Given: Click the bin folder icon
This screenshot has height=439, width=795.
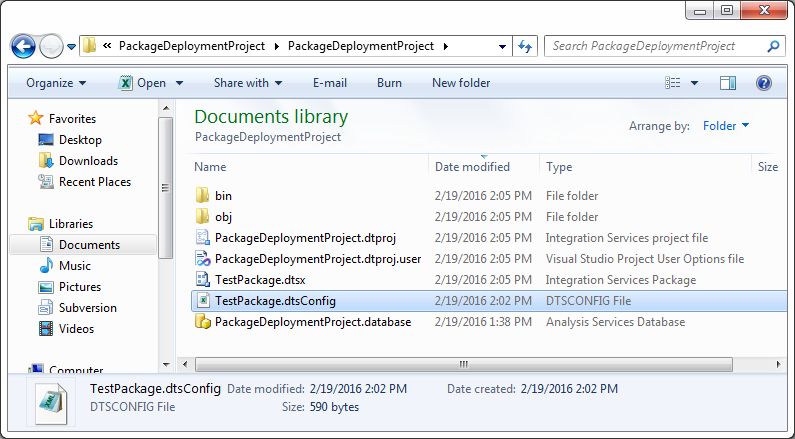Looking at the screenshot, I should coord(202,196).
